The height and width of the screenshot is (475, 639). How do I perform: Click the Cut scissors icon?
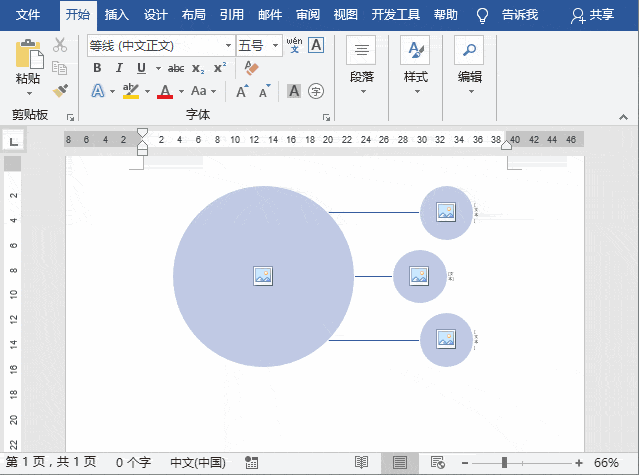pyautogui.click(x=60, y=45)
